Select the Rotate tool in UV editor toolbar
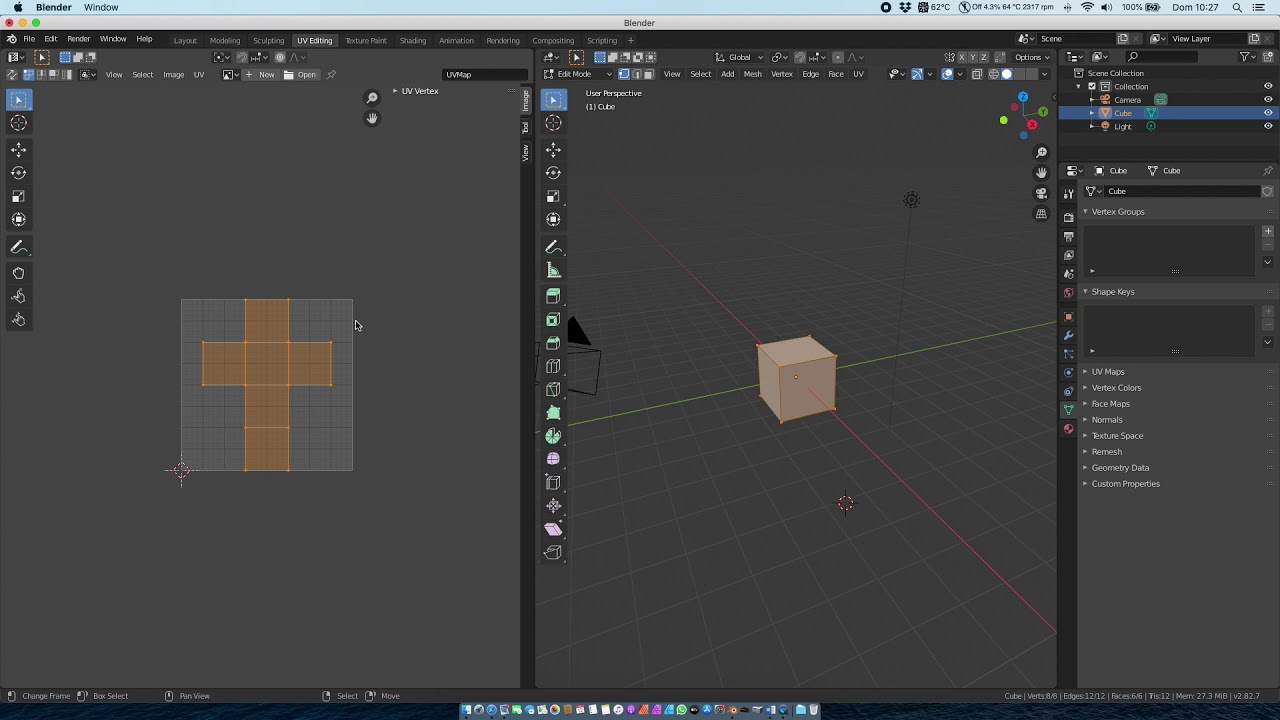Viewport: 1280px width, 720px height. 18,173
